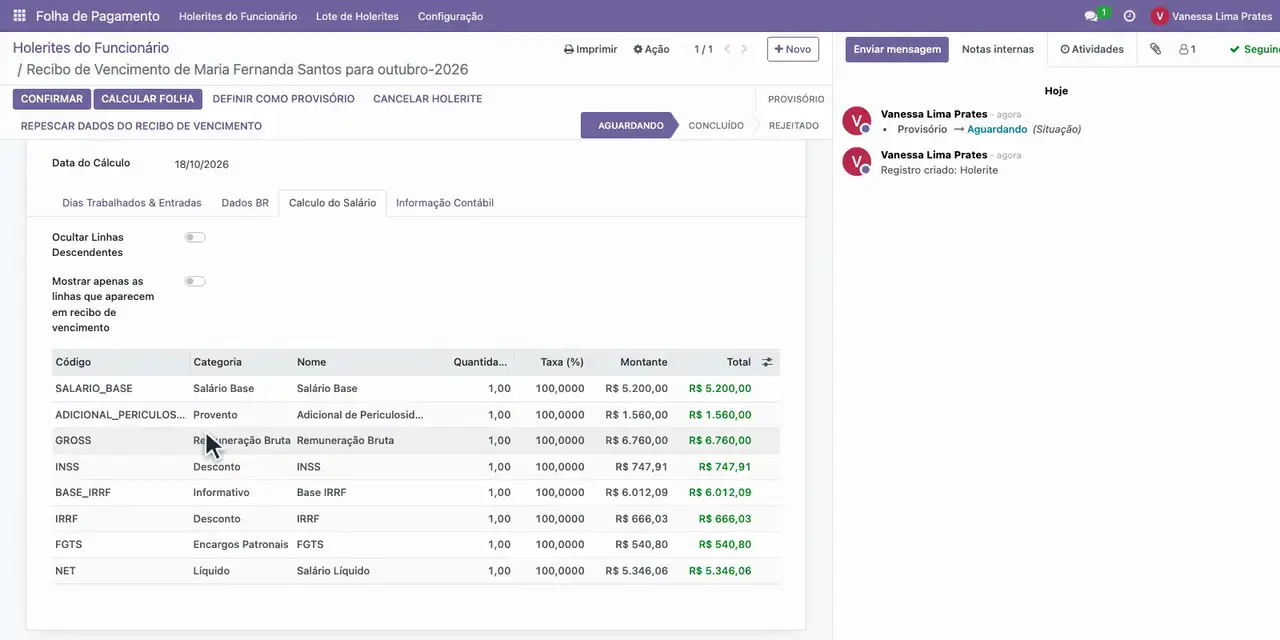Open the activities clock icon in navbar
This screenshot has width=1280, height=640.
pos(1129,16)
